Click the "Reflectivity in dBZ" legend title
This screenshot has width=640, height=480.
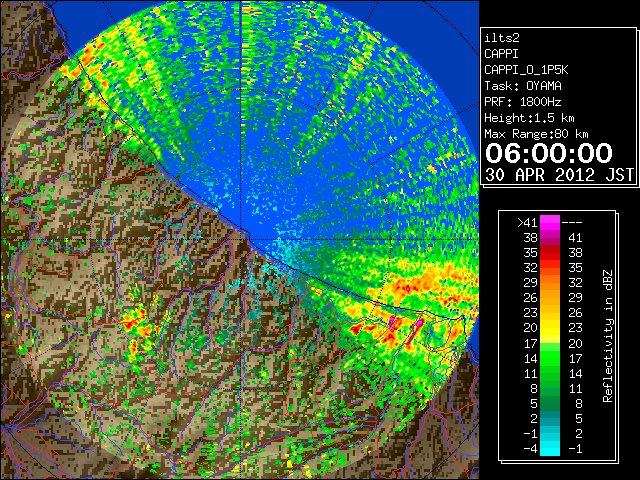pyautogui.click(x=607, y=336)
